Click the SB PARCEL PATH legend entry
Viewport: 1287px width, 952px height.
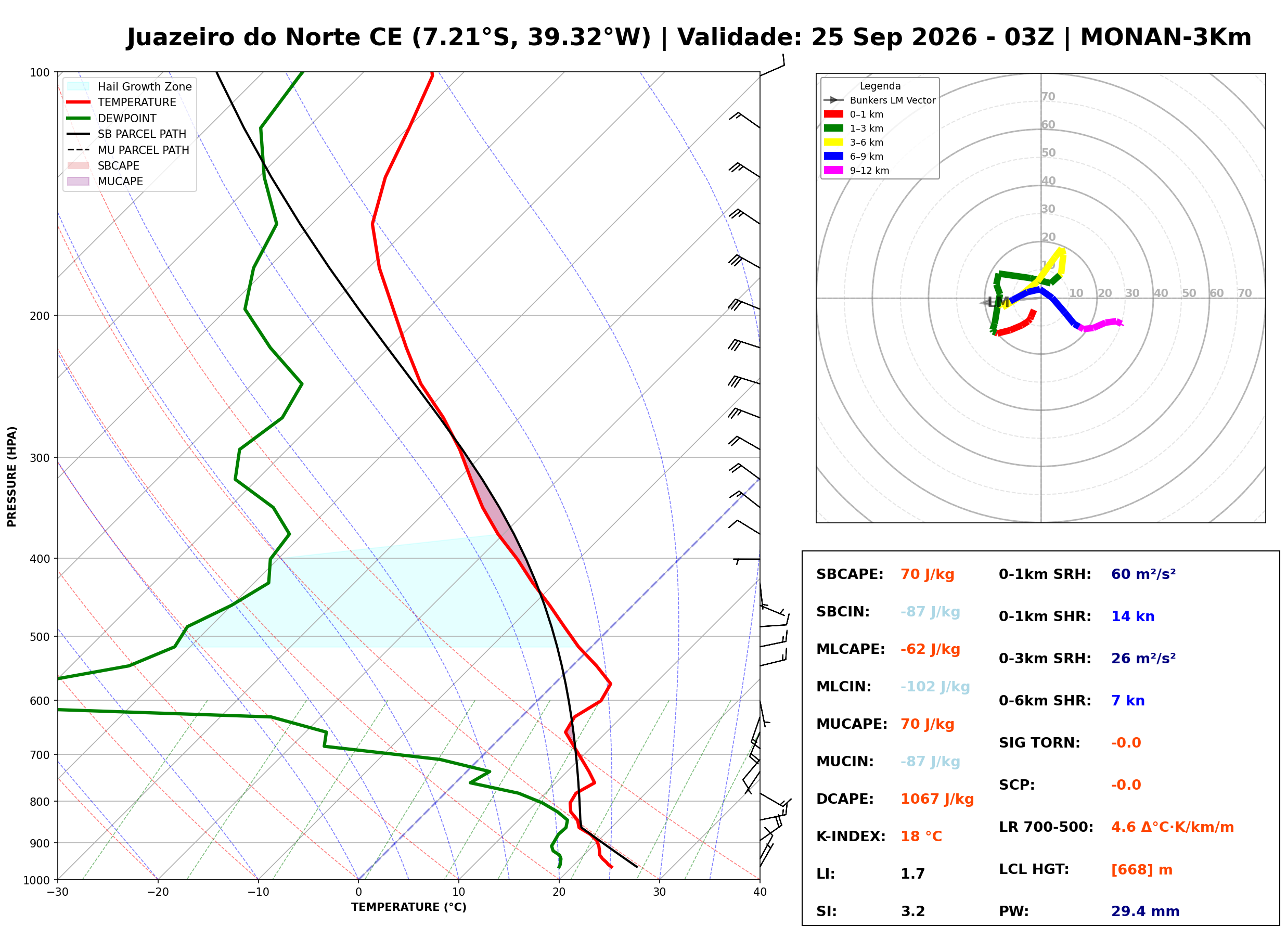(127, 134)
